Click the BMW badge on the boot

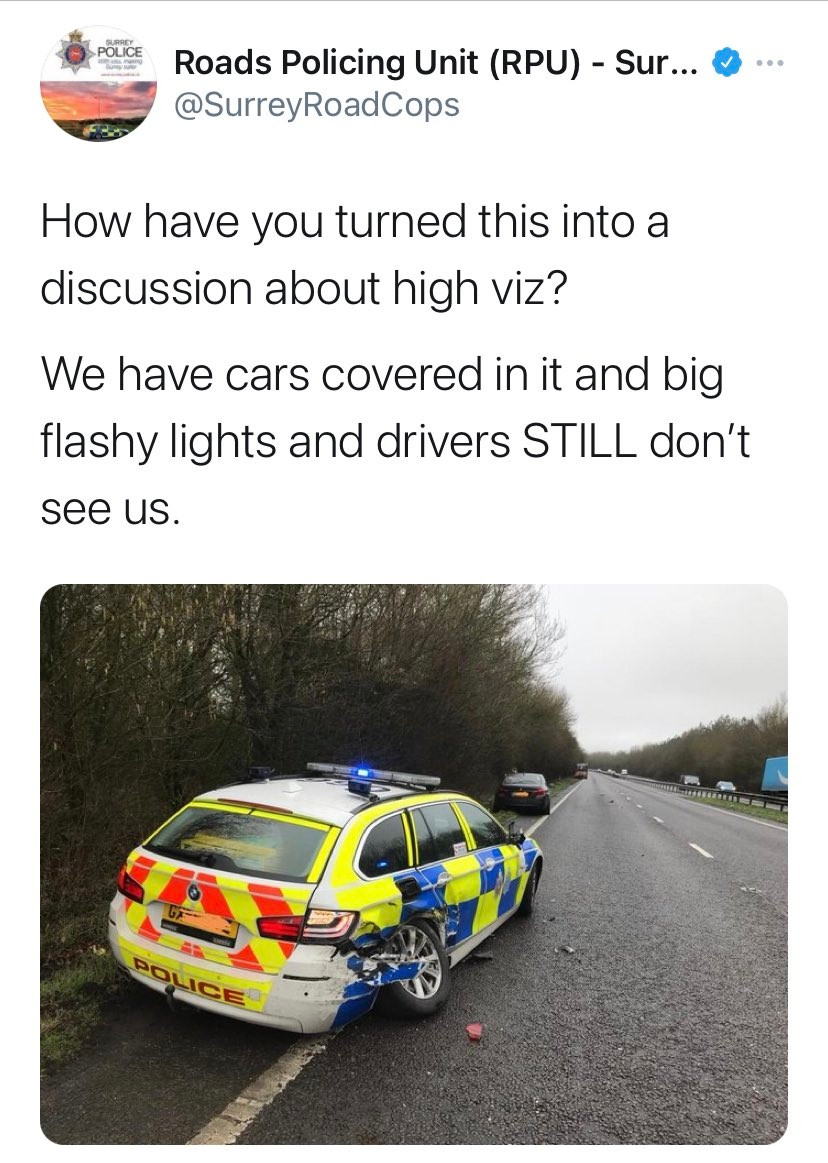194,892
